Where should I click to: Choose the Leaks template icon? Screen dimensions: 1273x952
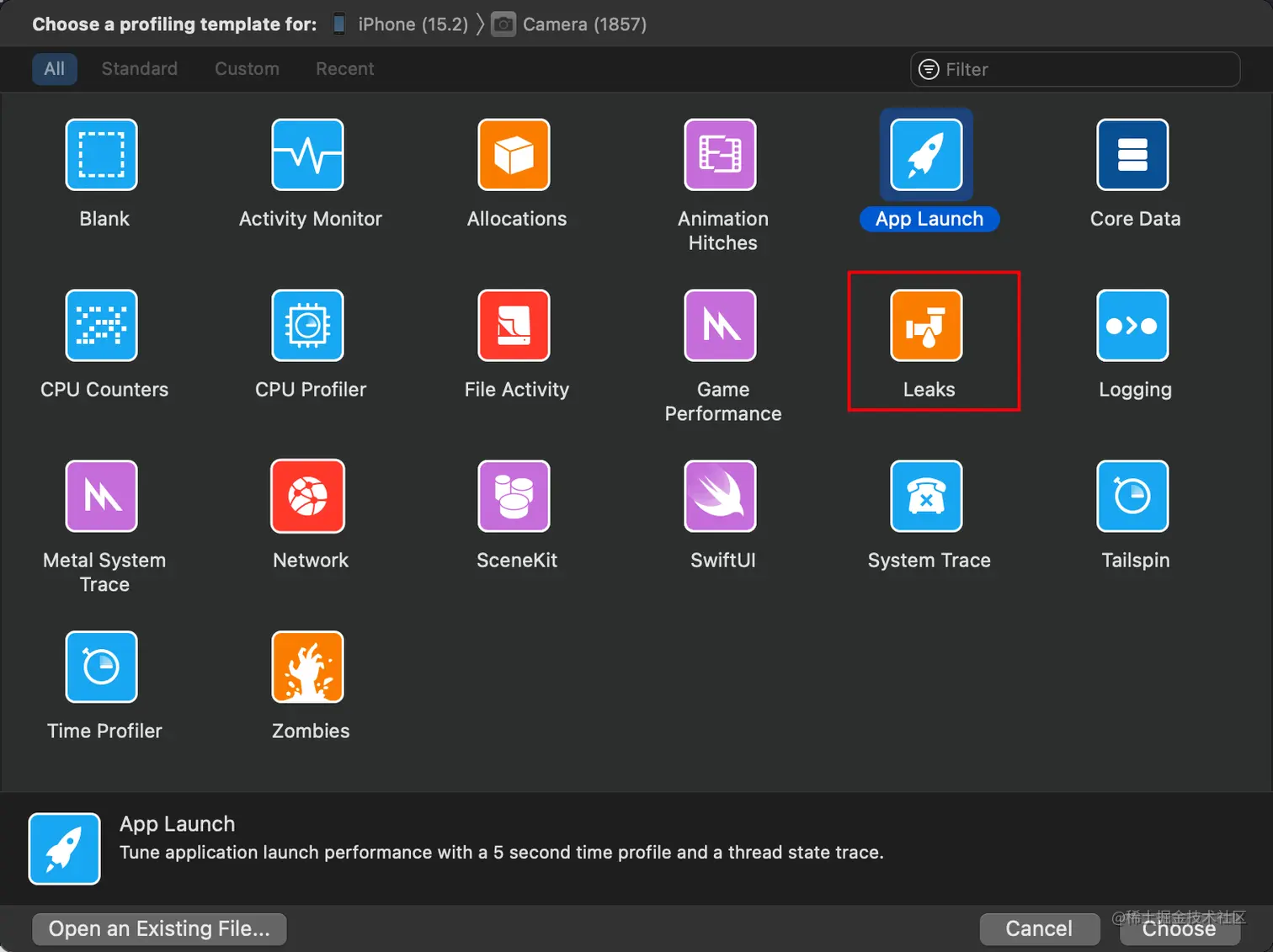pyautogui.click(x=927, y=326)
